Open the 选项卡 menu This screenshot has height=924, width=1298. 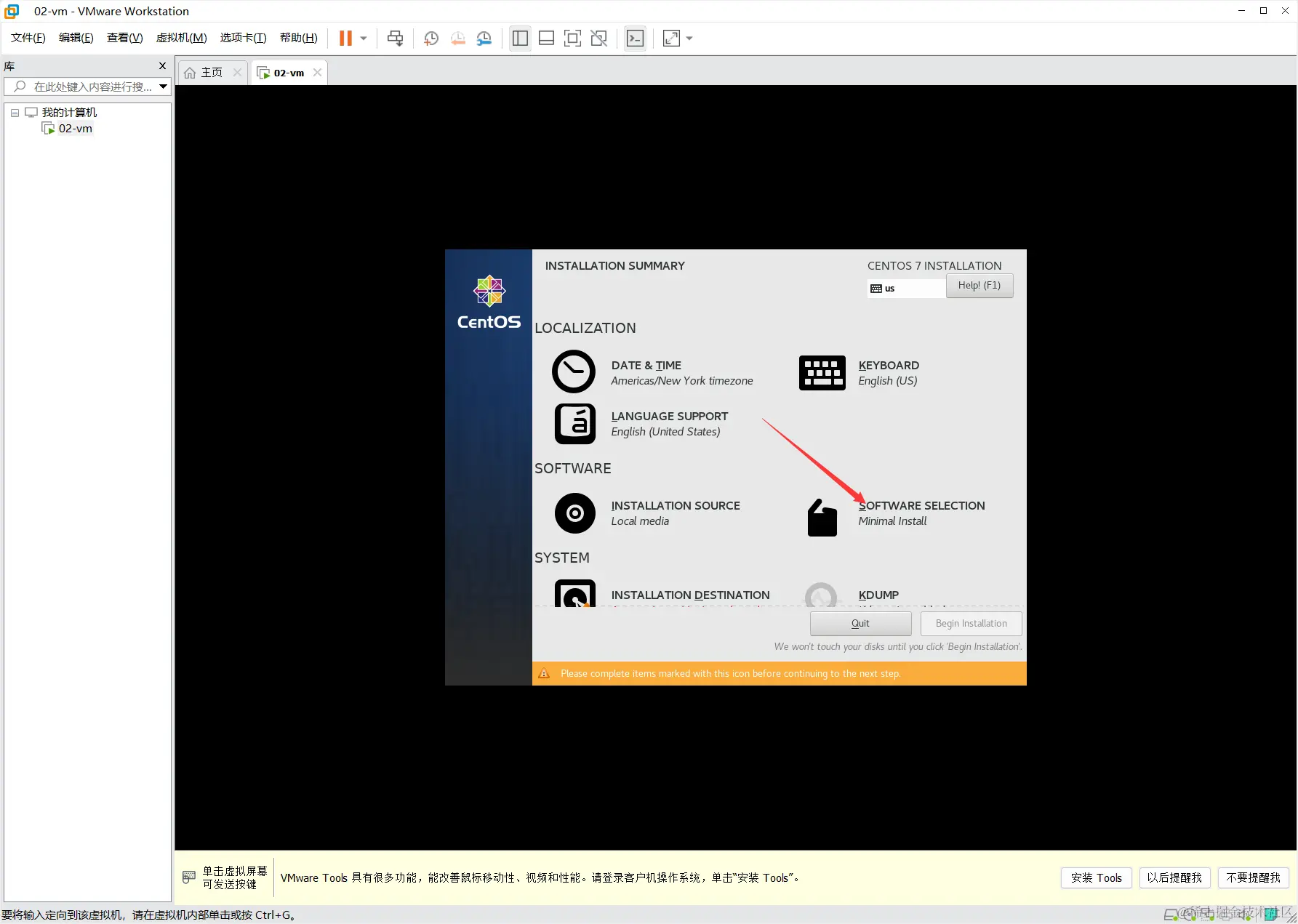coord(244,38)
